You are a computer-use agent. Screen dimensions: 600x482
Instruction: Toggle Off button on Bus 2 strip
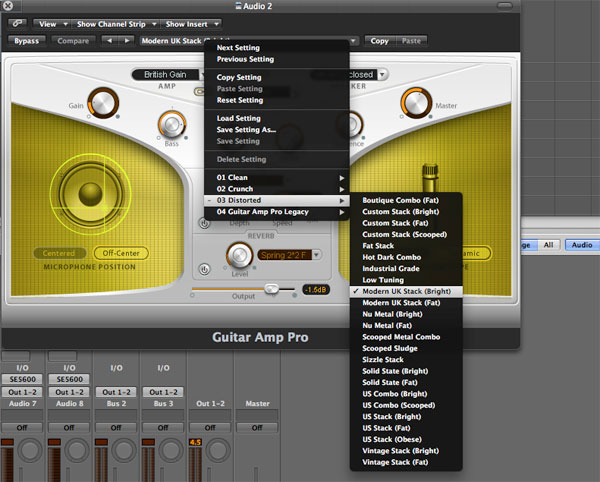pos(116,428)
